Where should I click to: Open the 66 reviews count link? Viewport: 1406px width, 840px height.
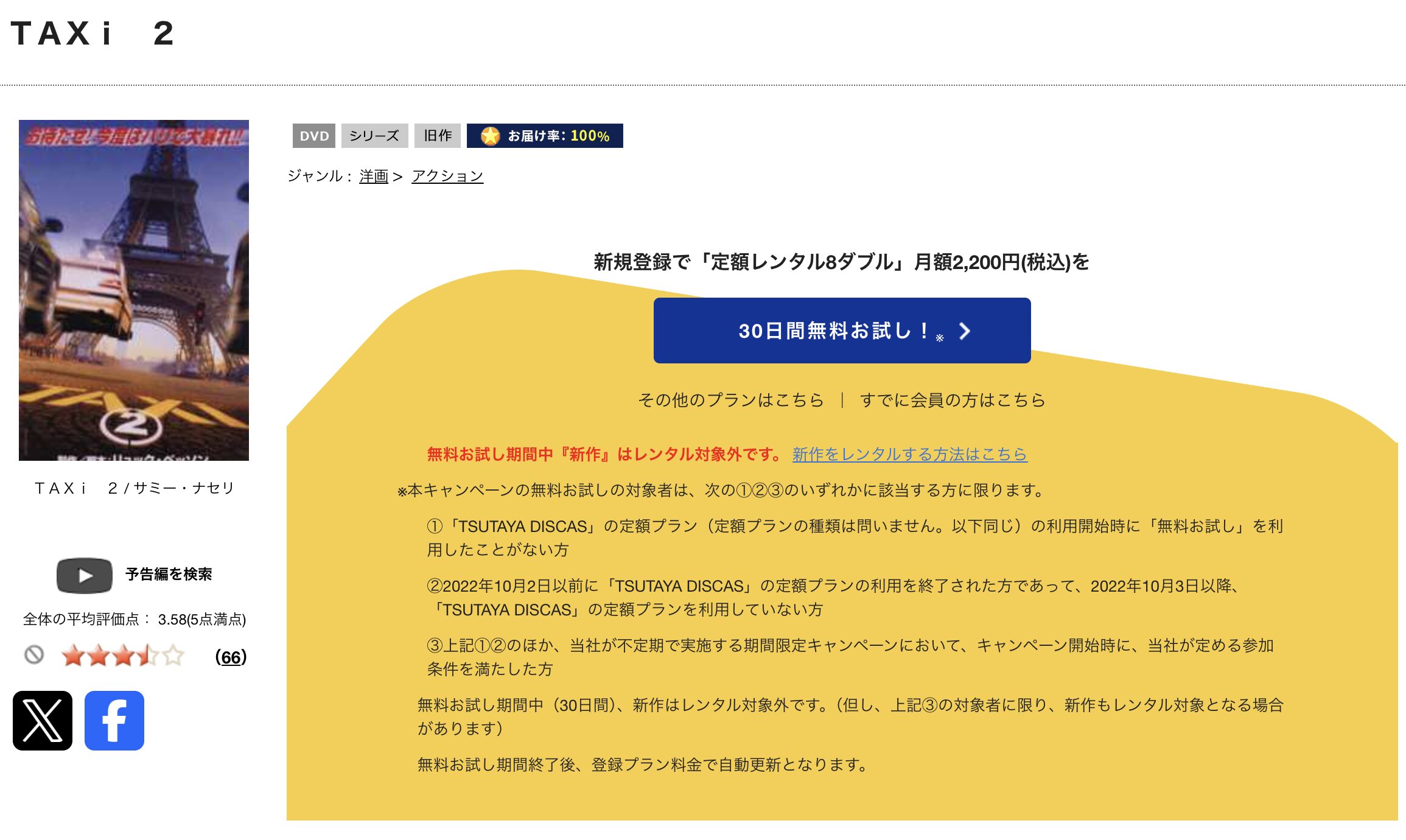pyautogui.click(x=231, y=657)
